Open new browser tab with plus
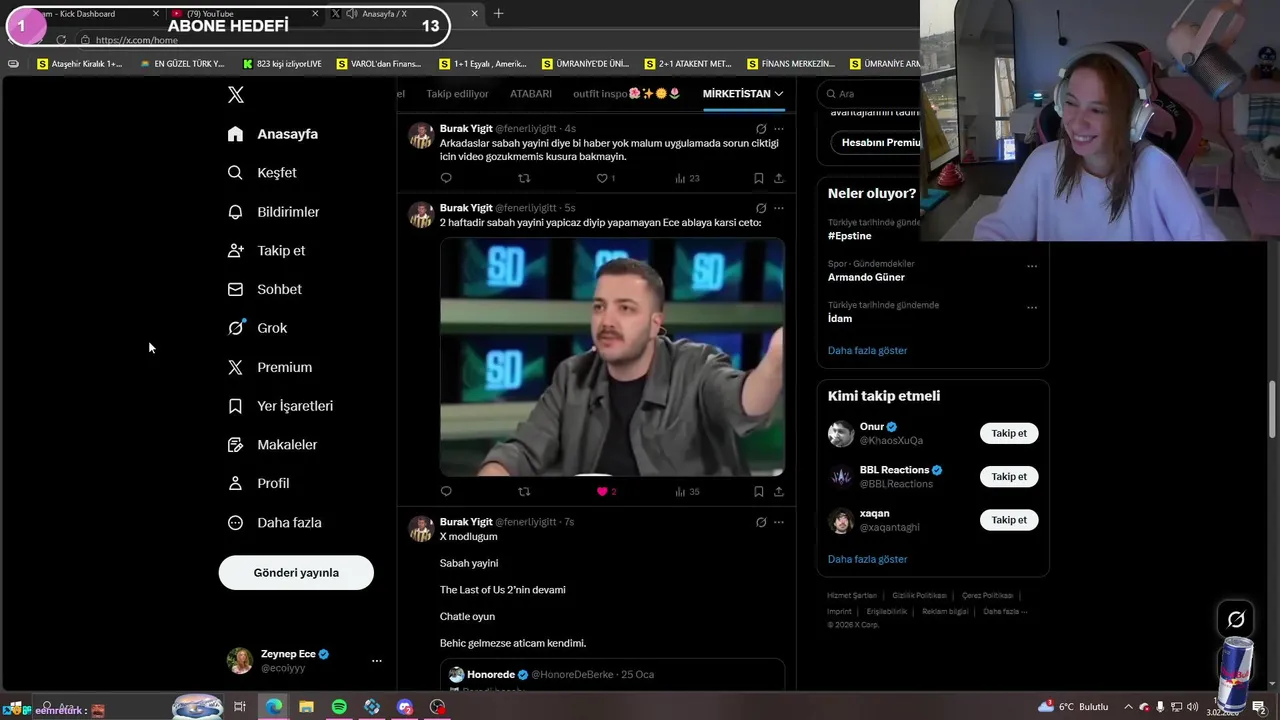The width and height of the screenshot is (1280, 720). tap(498, 14)
